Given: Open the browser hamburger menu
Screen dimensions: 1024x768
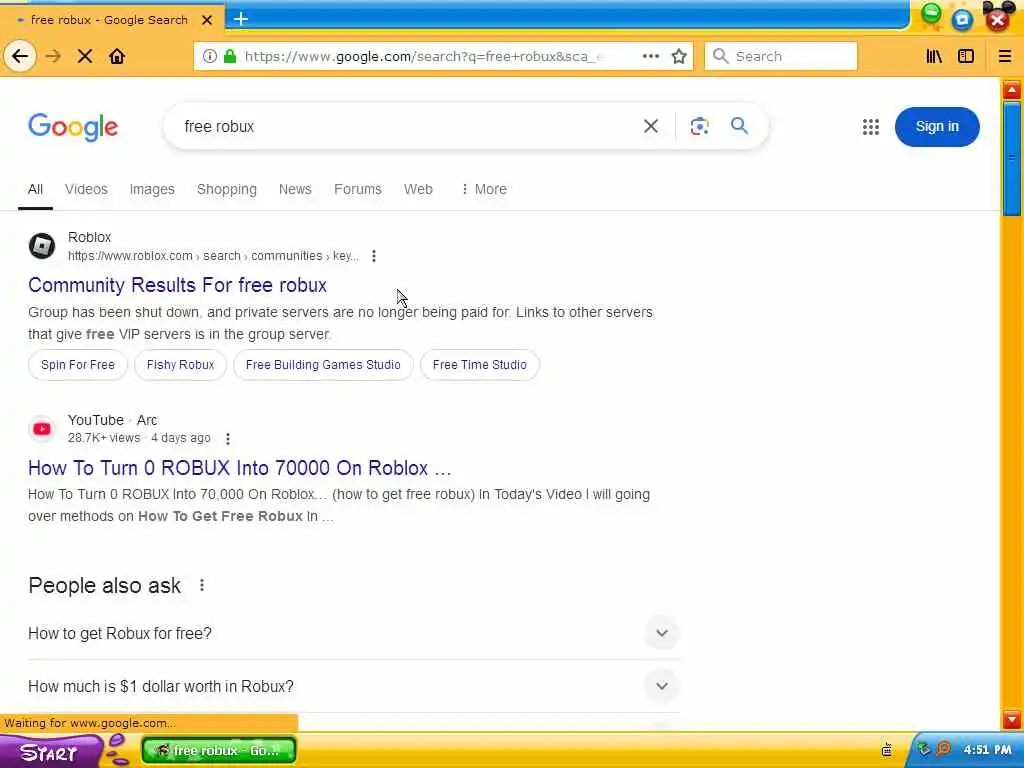Looking at the screenshot, I should pos(1004,56).
